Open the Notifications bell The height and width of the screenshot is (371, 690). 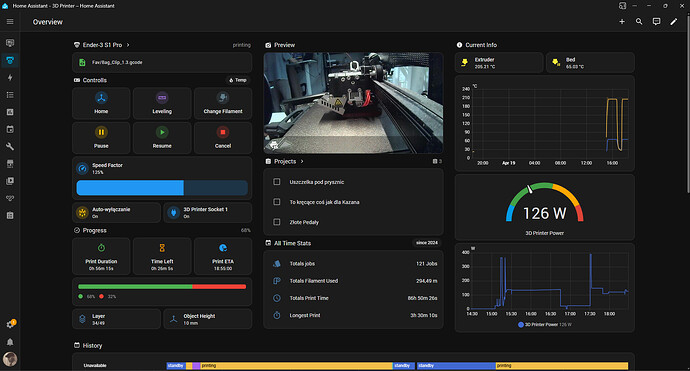point(10,342)
